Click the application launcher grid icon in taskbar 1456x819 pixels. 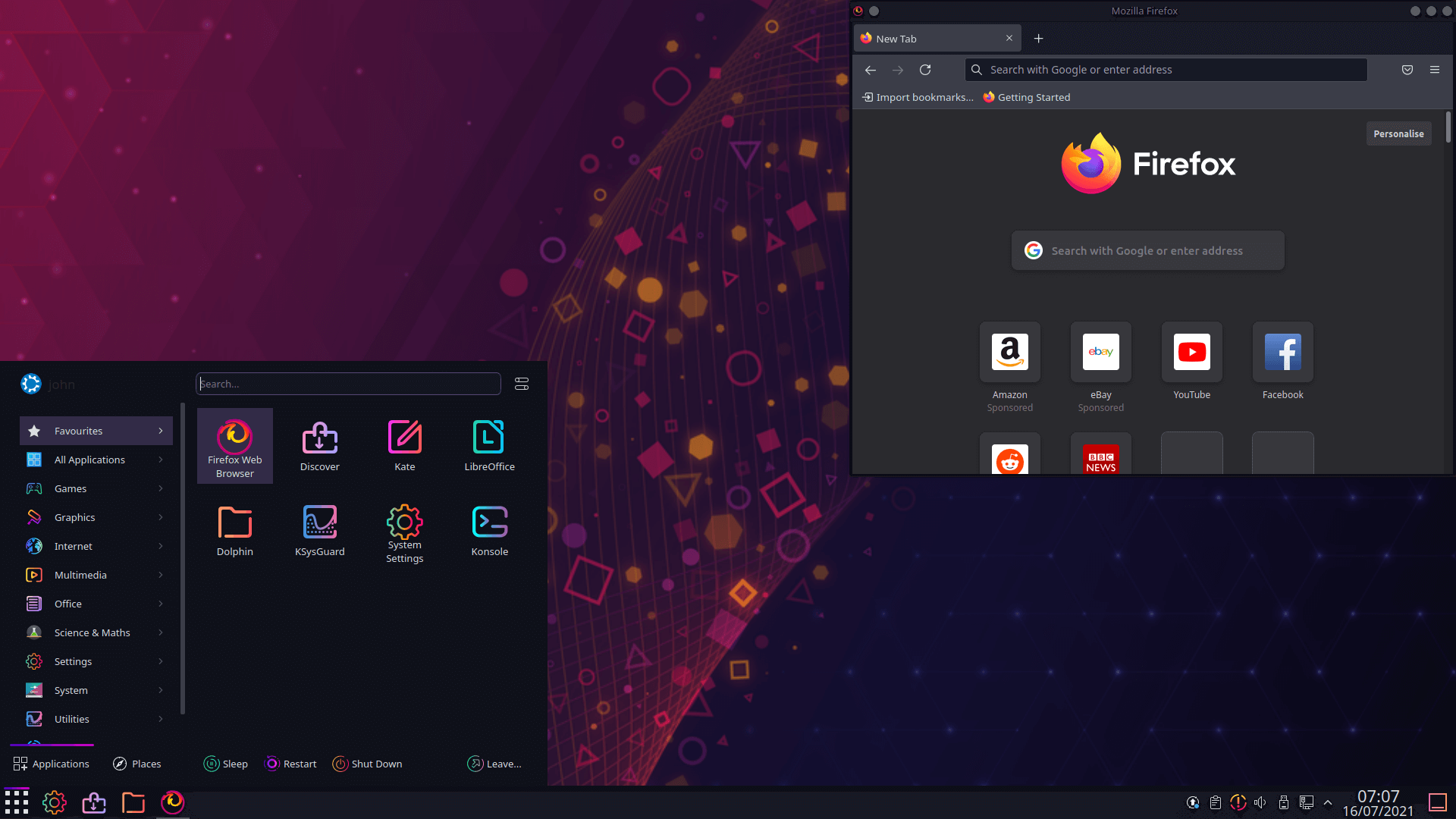(x=17, y=802)
